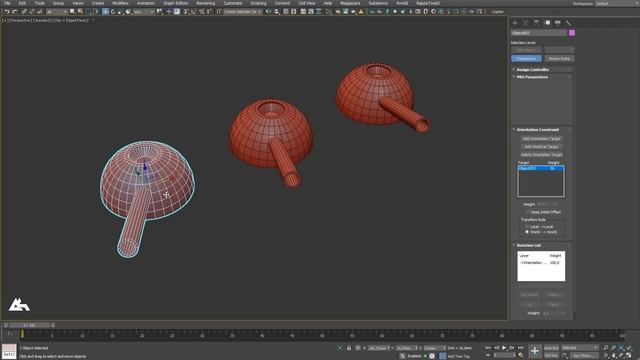This screenshot has height=360, width=640.
Task: Open the Display command panel tab
Action: pyautogui.click(x=558, y=23)
